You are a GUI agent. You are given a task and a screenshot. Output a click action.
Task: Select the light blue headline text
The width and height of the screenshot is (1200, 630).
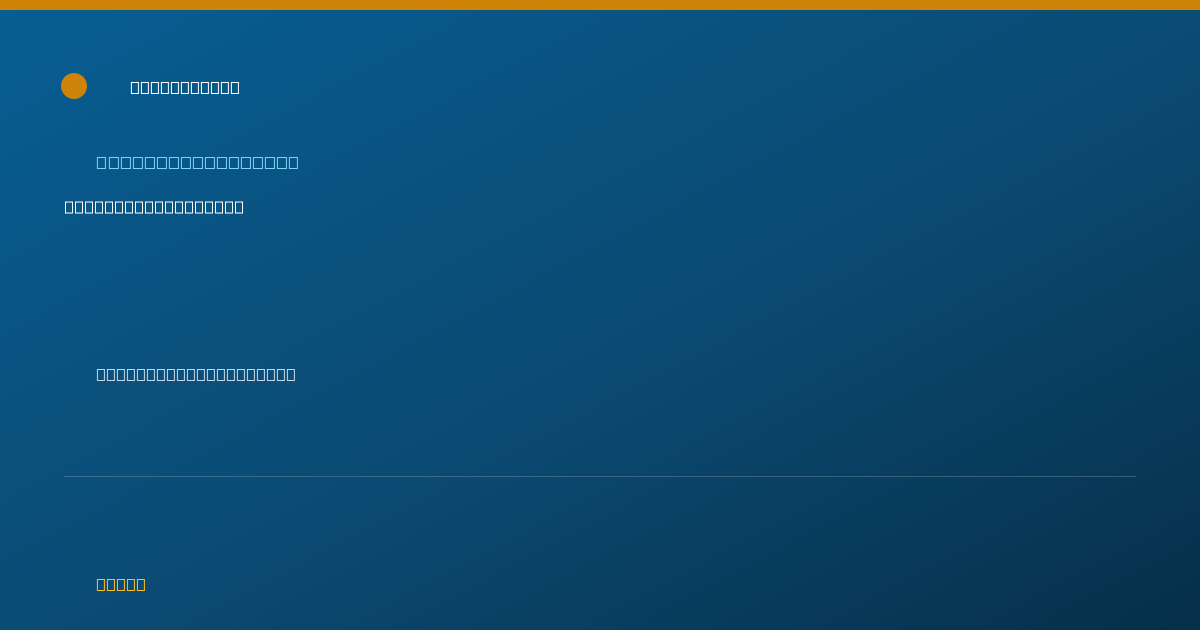(x=197, y=162)
